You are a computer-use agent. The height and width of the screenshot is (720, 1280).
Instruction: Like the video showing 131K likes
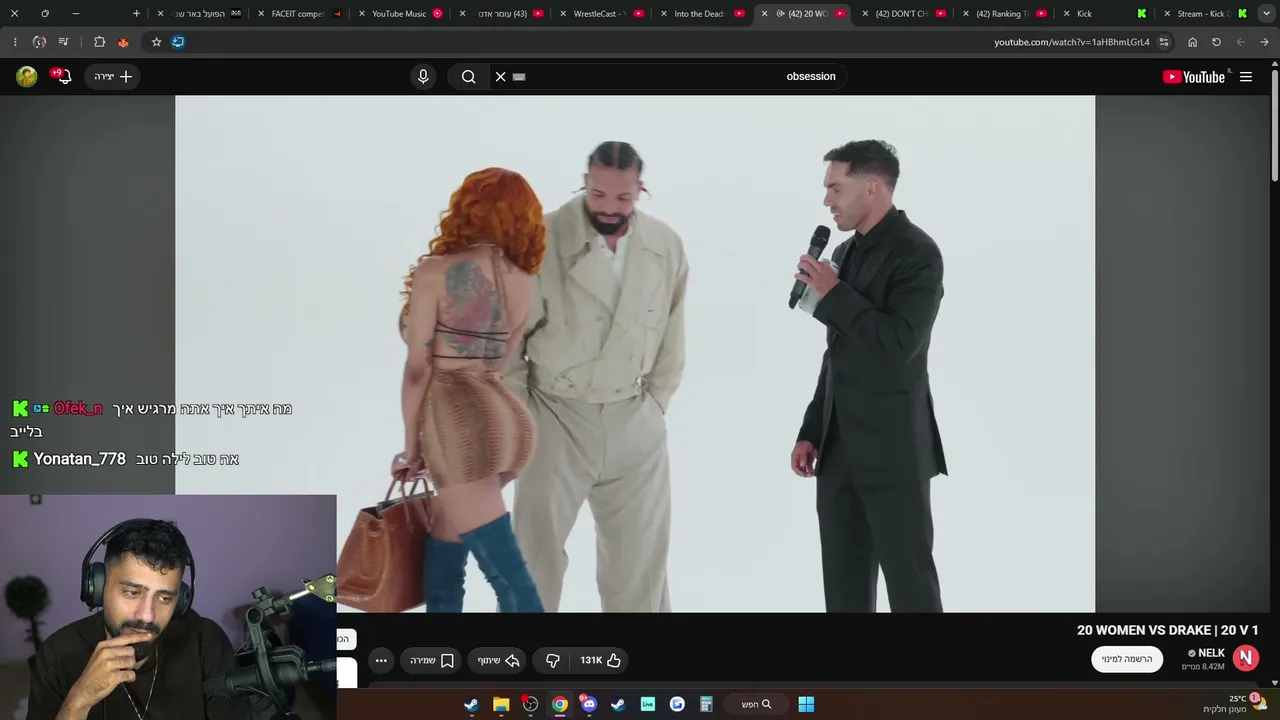point(601,660)
